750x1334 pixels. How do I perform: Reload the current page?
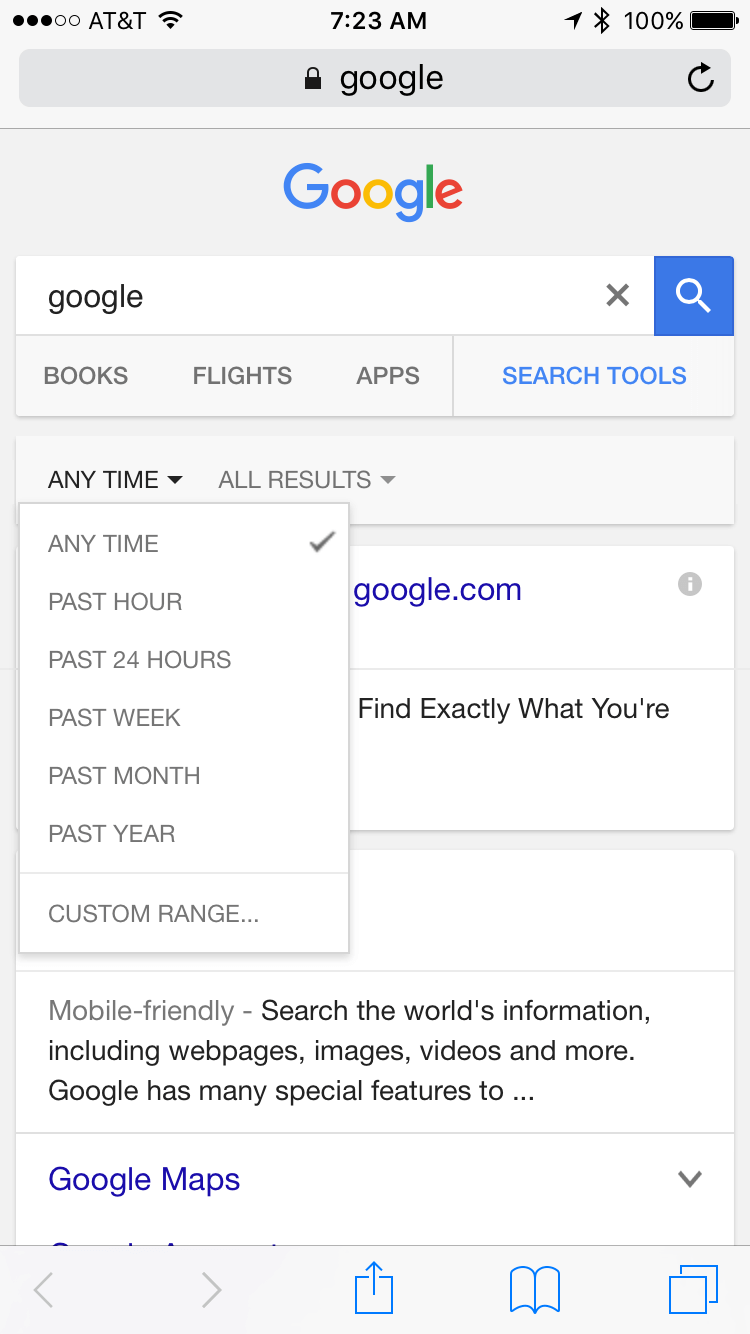click(x=701, y=77)
